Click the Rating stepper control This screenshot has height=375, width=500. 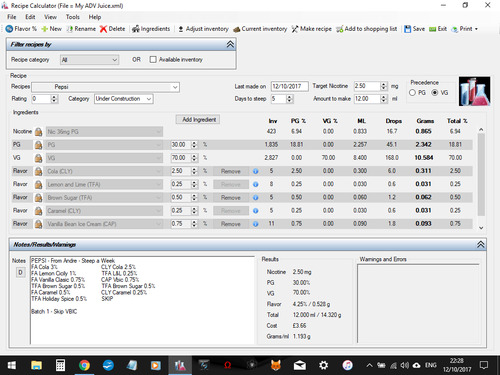[x=54, y=99]
